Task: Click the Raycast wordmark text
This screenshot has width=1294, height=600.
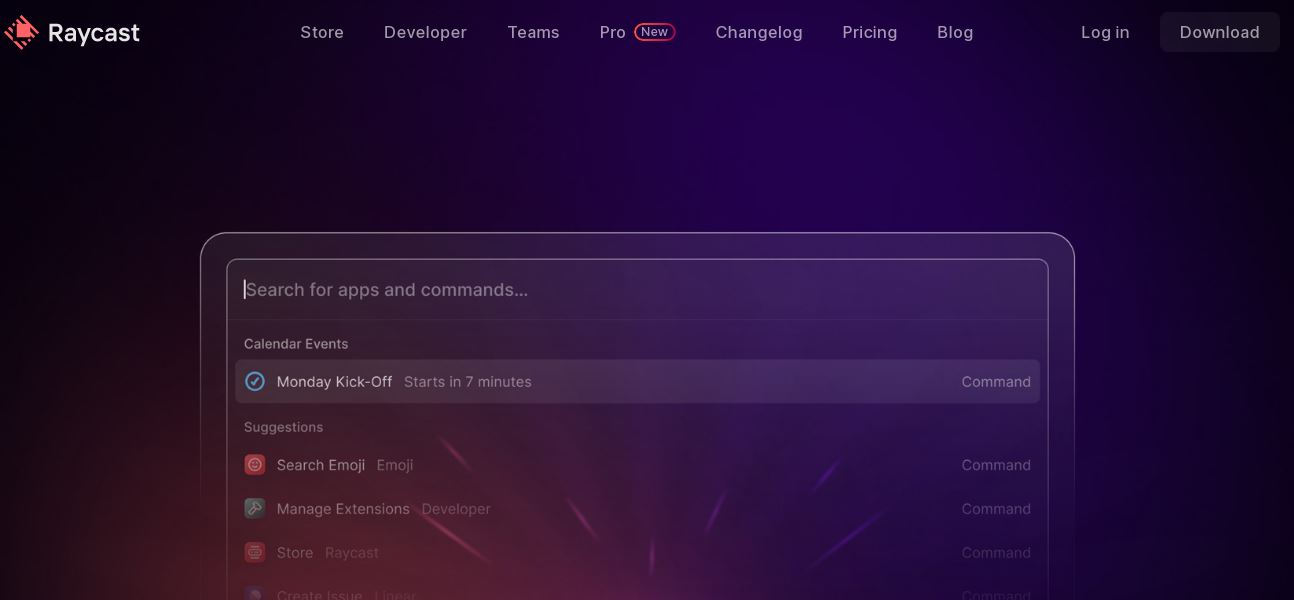Action: 94,33
